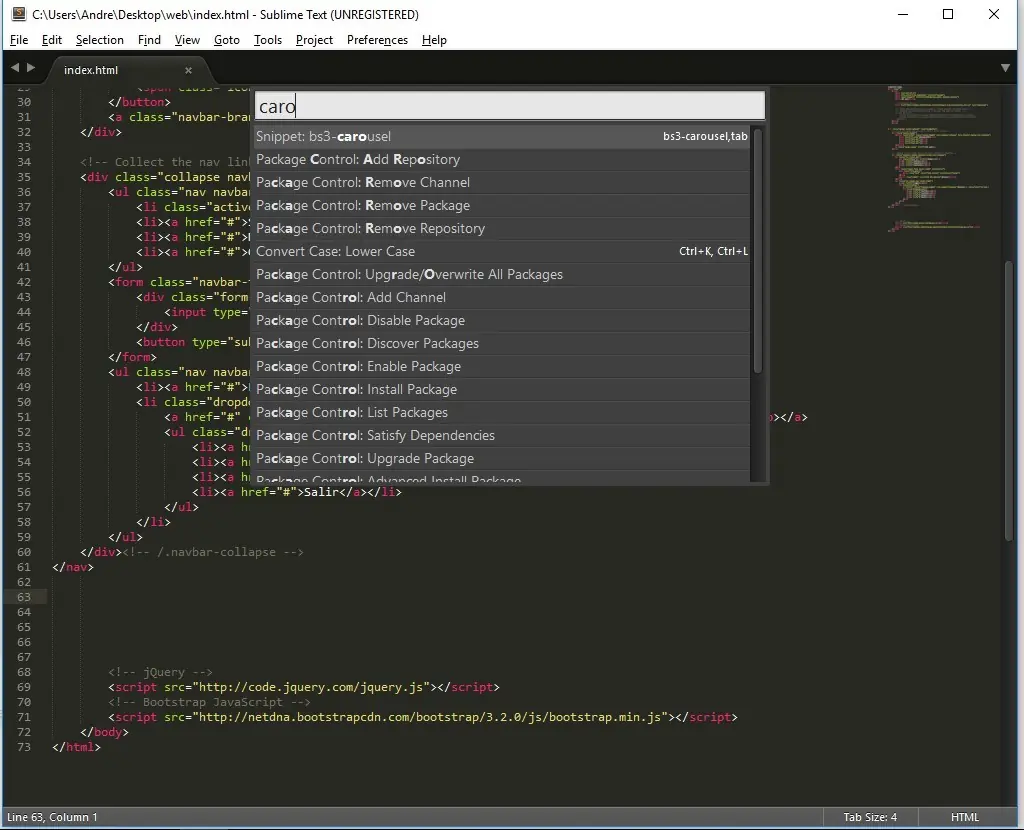
Task: Open the tab list dropdown arrow
Action: [x=1005, y=68]
